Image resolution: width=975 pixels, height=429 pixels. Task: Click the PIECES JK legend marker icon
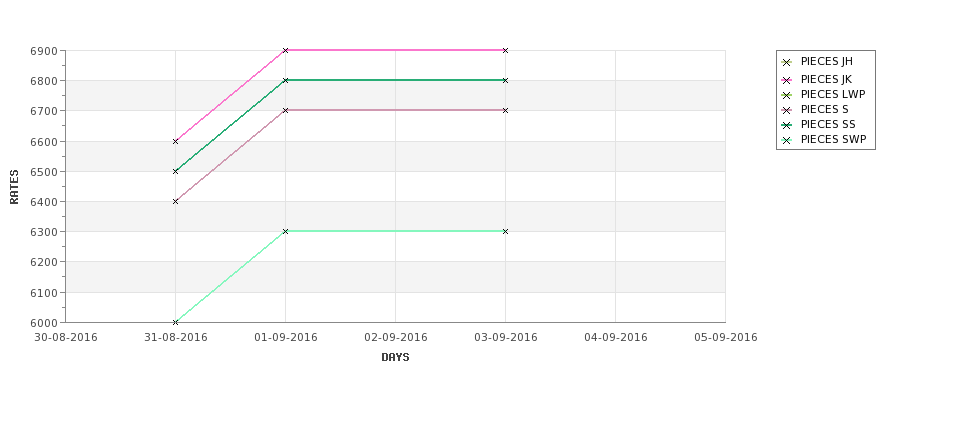point(787,80)
